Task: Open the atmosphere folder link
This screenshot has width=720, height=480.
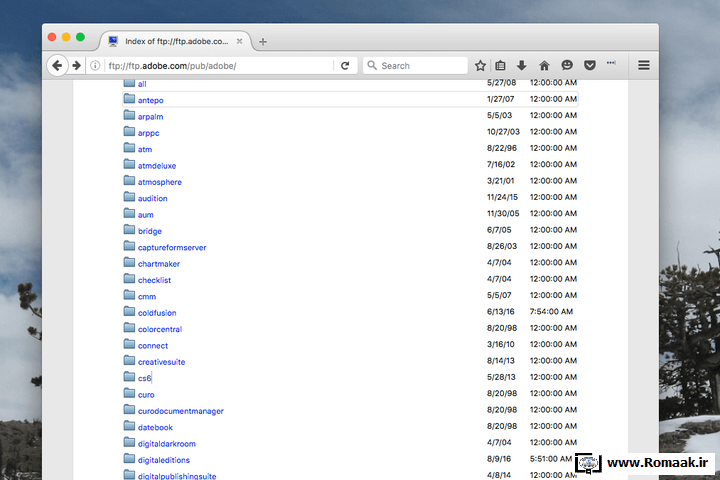Action: pyautogui.click(x=160, y=182)
